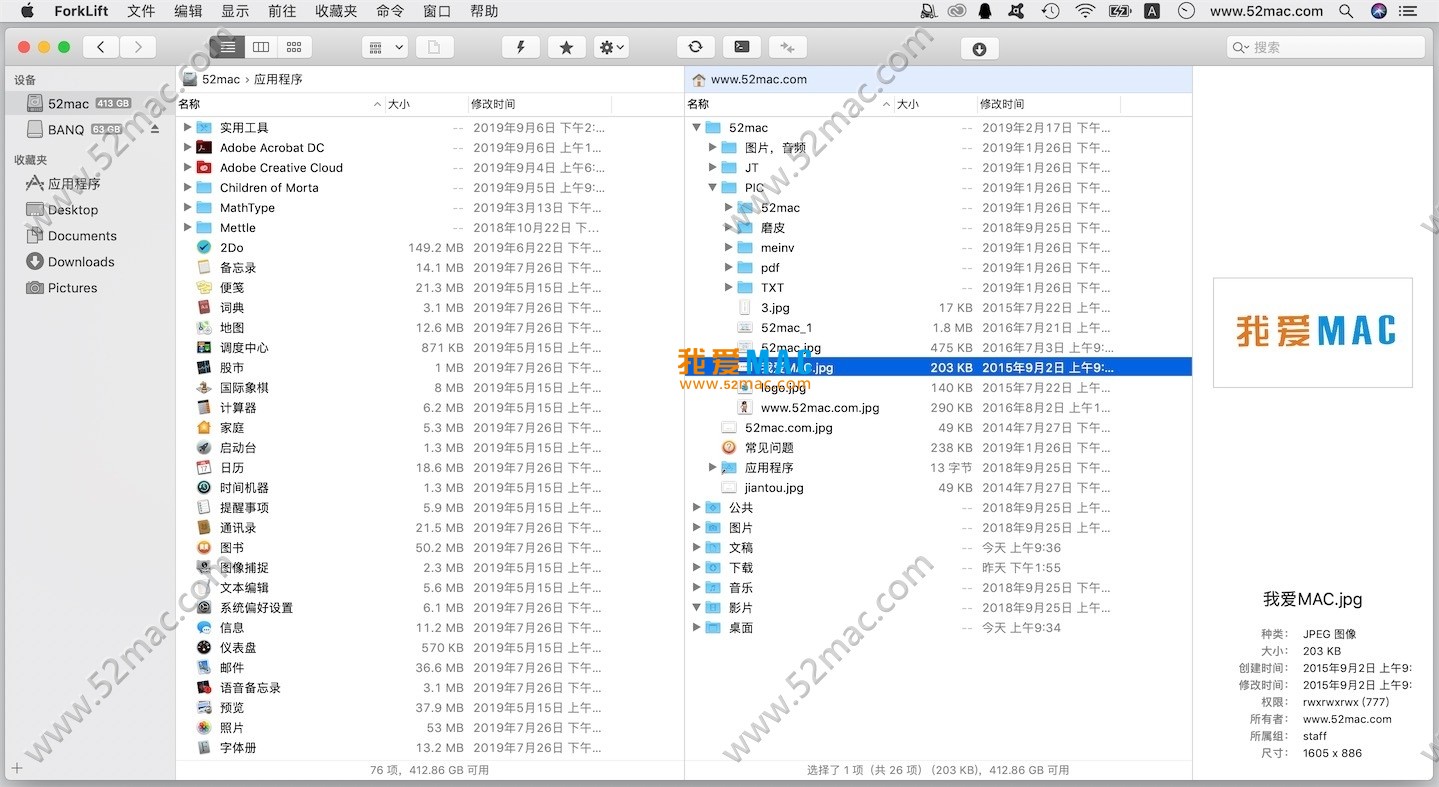
Task: Open the Time Machine menu bar icon
Action: coord(1050,11)
